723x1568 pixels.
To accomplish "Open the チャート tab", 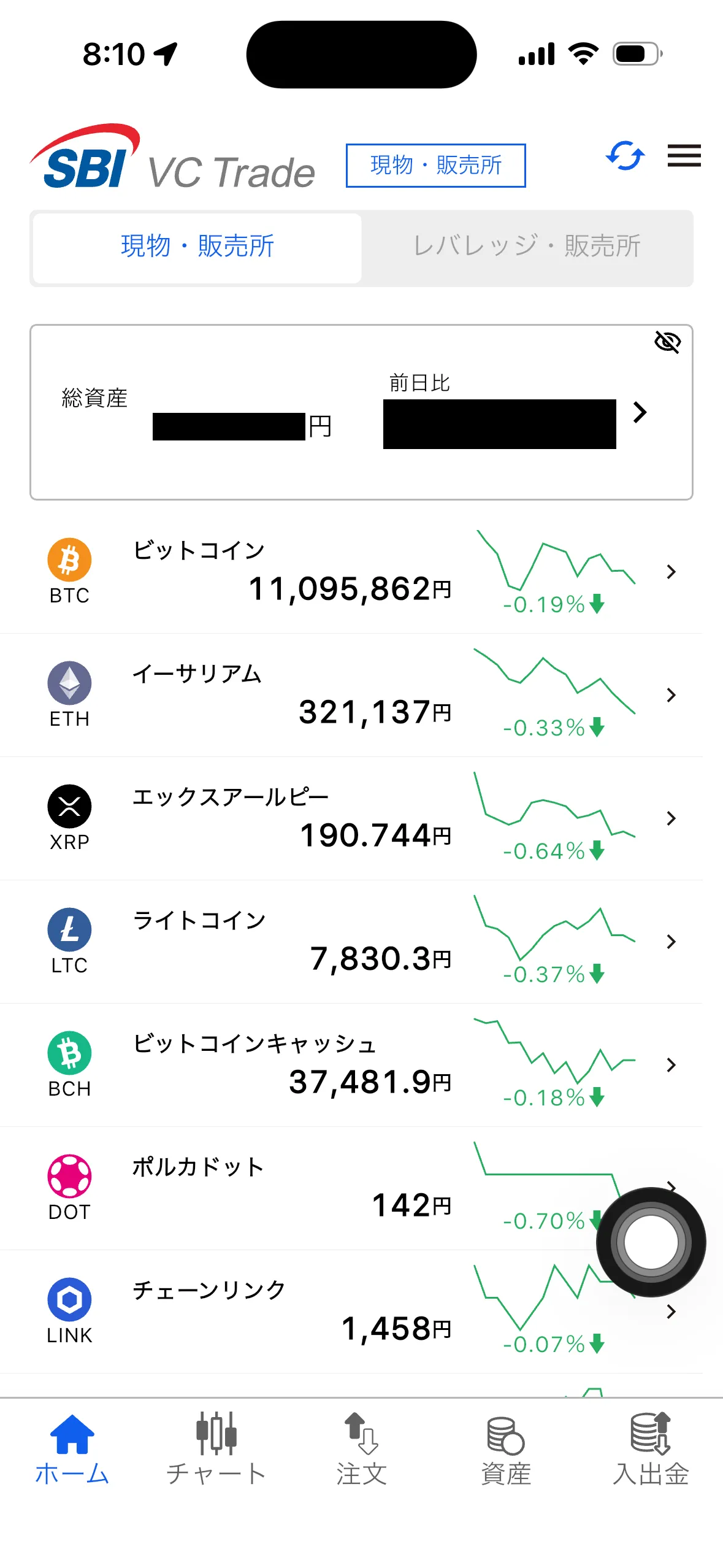I will click(216, 1449).
